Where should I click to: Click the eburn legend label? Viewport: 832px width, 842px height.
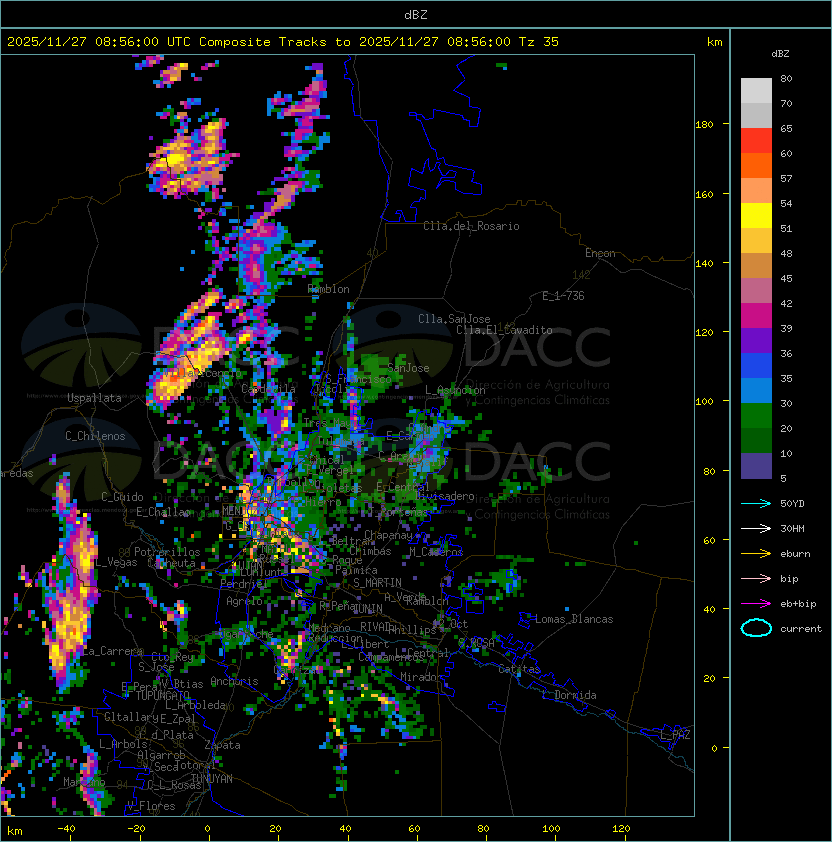[x=795, y=554]
